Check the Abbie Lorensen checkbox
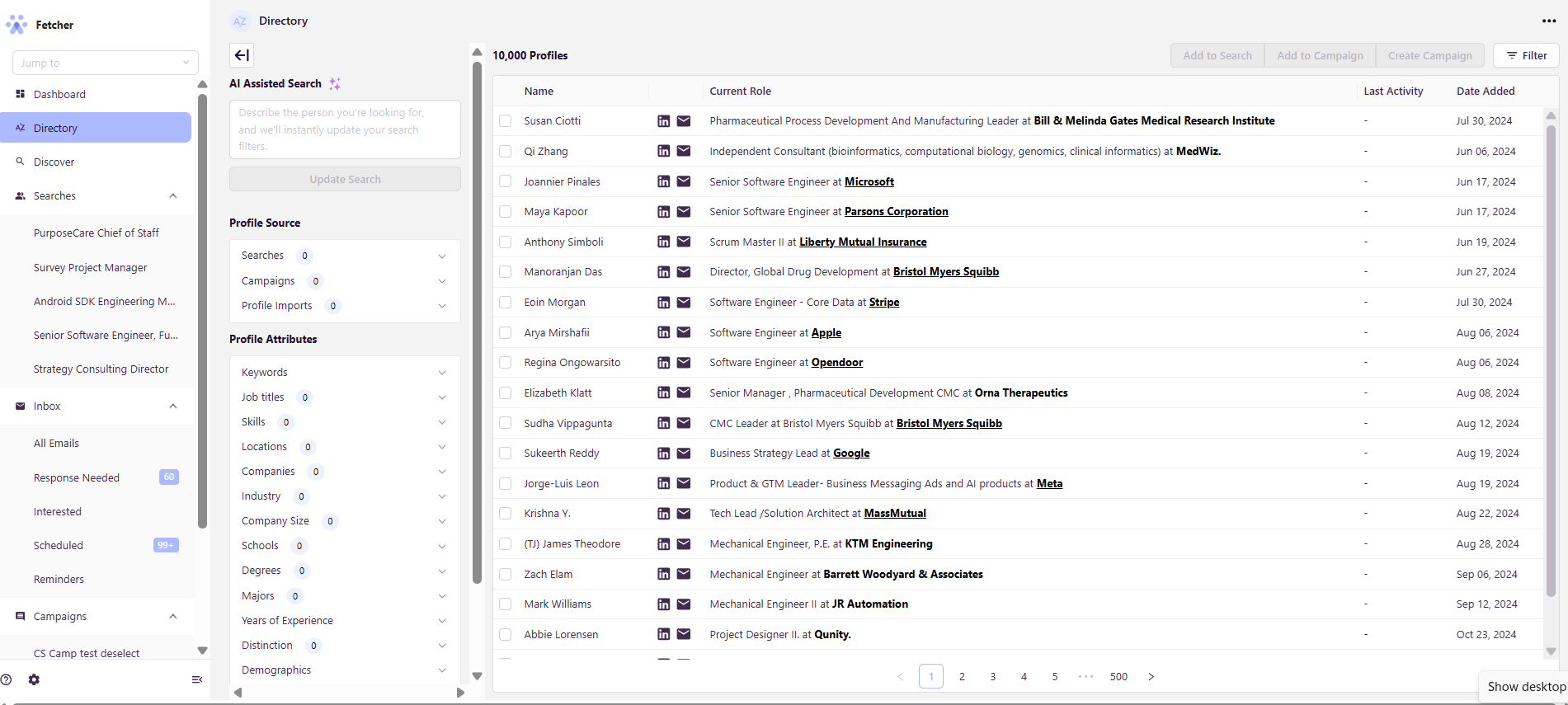This screenshot has width=1568, height=705. [506, 635]
